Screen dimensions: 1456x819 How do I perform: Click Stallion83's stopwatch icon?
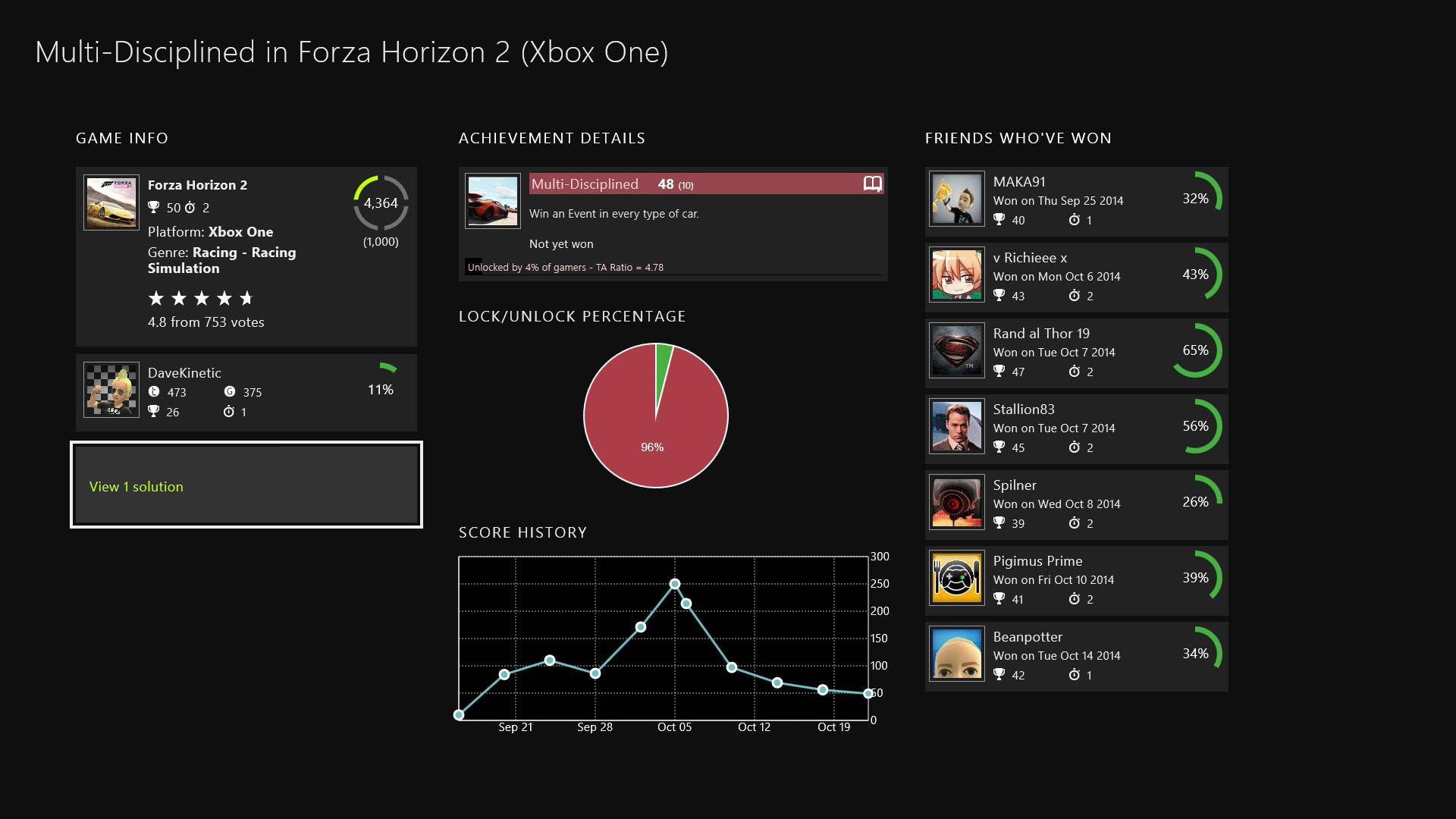click(x=1075, y=447)
